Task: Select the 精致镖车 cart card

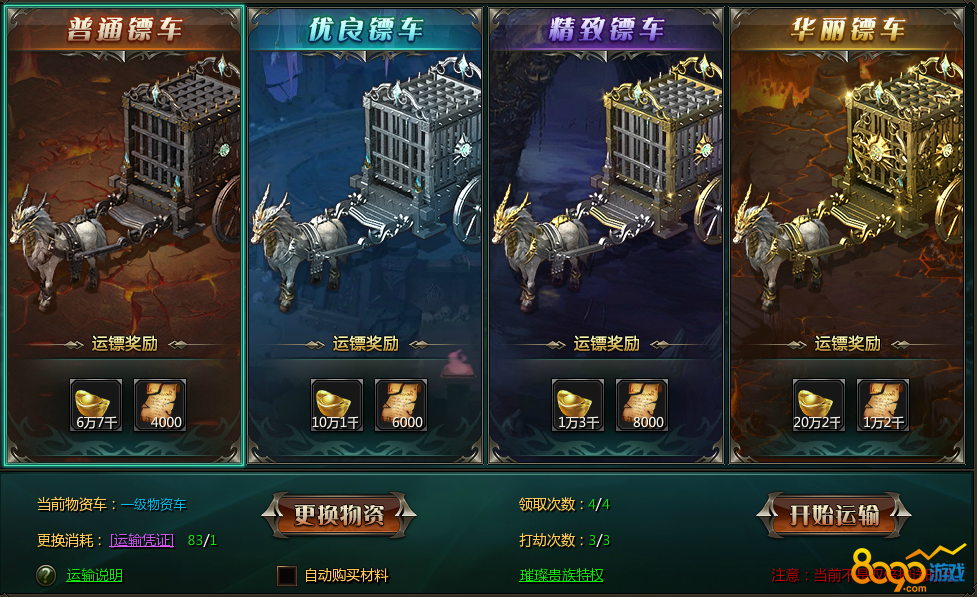Action: (x=606, y=236)
